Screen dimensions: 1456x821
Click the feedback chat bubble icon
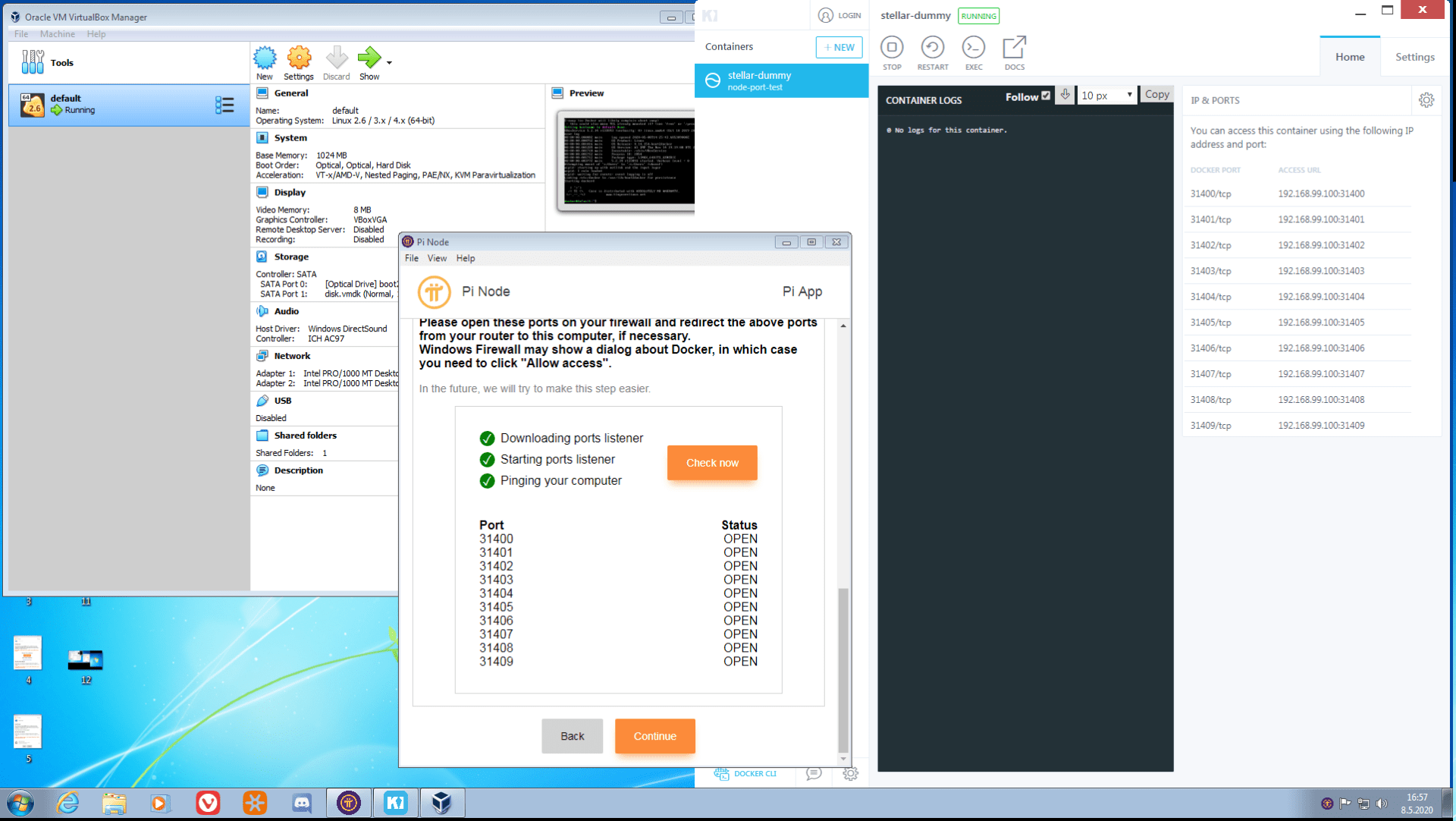click(814, 774)
